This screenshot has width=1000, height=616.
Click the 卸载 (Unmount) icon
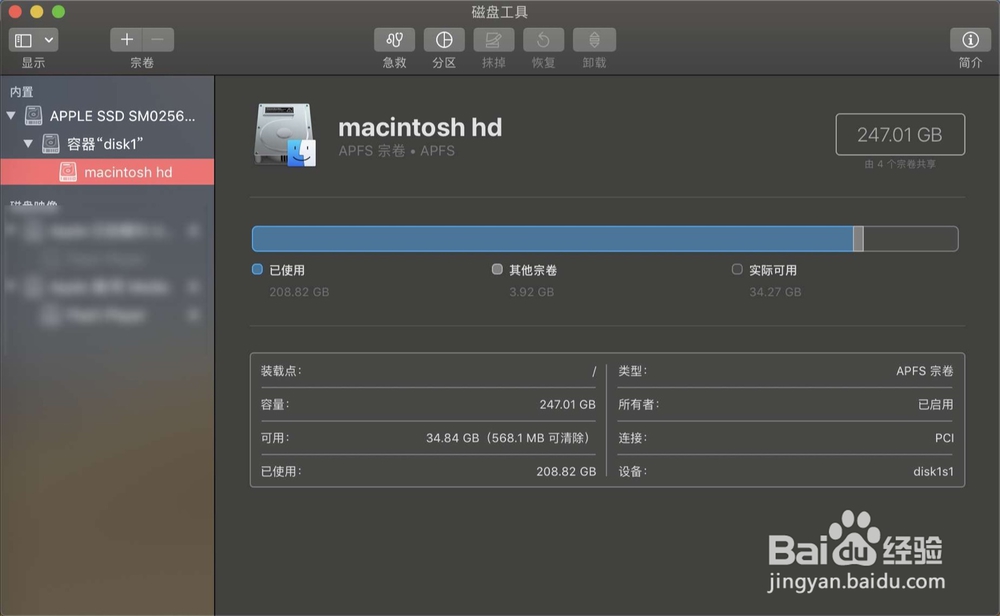[x=594, y=40]
